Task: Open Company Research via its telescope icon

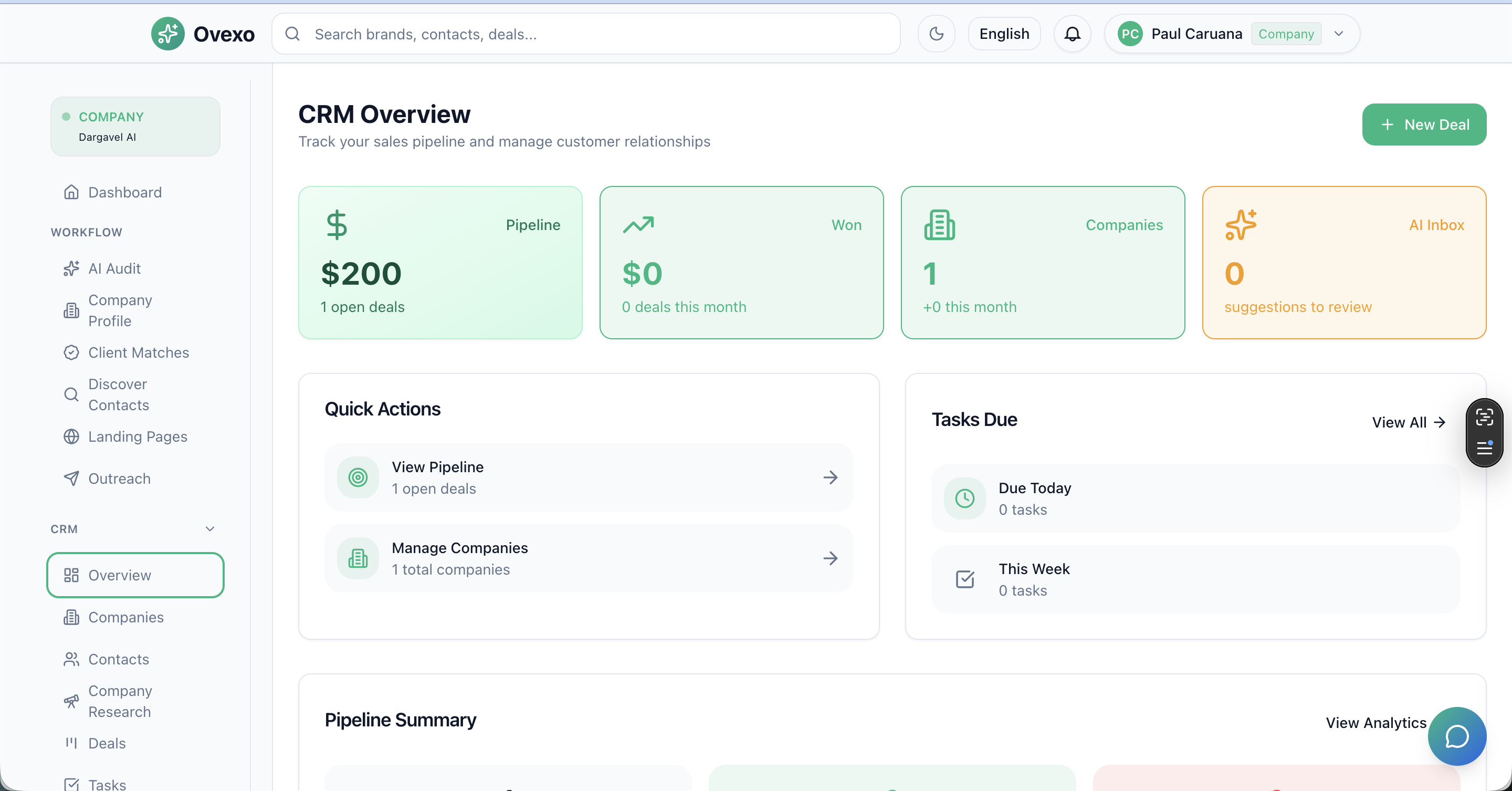Action: (71, 701)
